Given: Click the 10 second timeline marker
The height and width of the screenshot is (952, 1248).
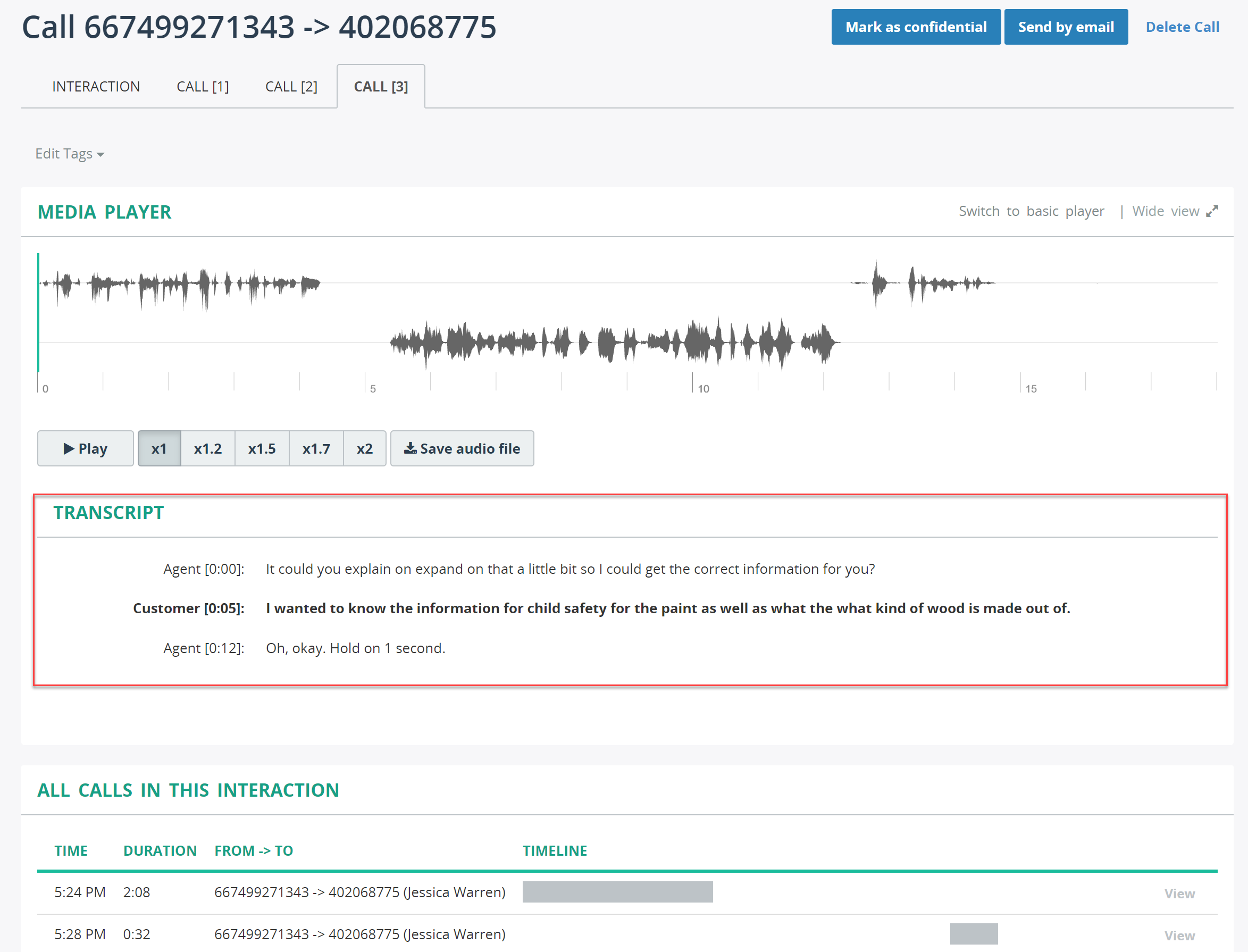Looking at the screenshot, I should tap(703, 388).
